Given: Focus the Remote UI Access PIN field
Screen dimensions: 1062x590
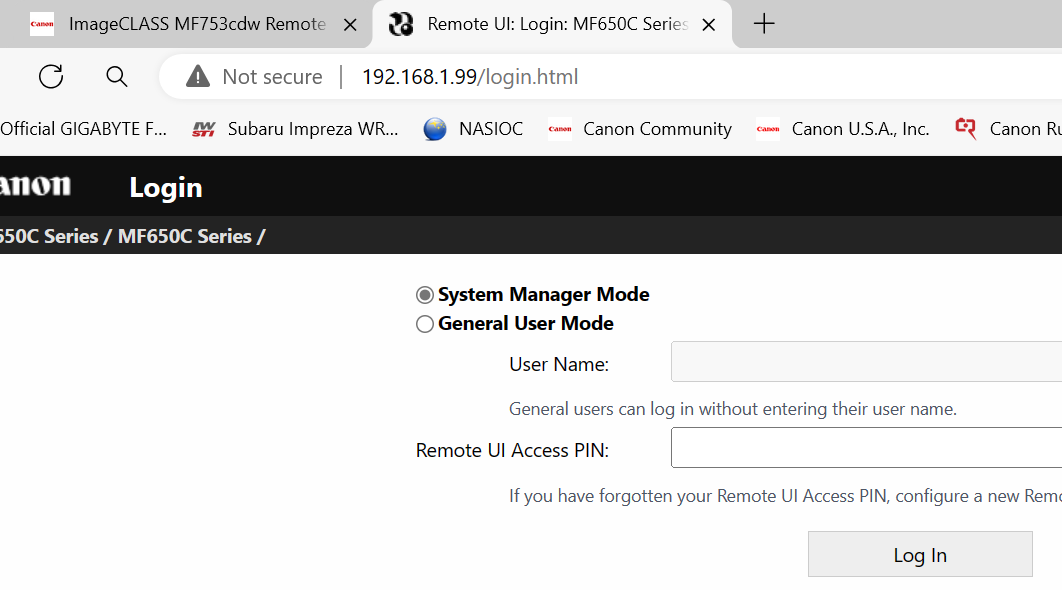Looking at the screenshot, I should (x=866, y=448).
